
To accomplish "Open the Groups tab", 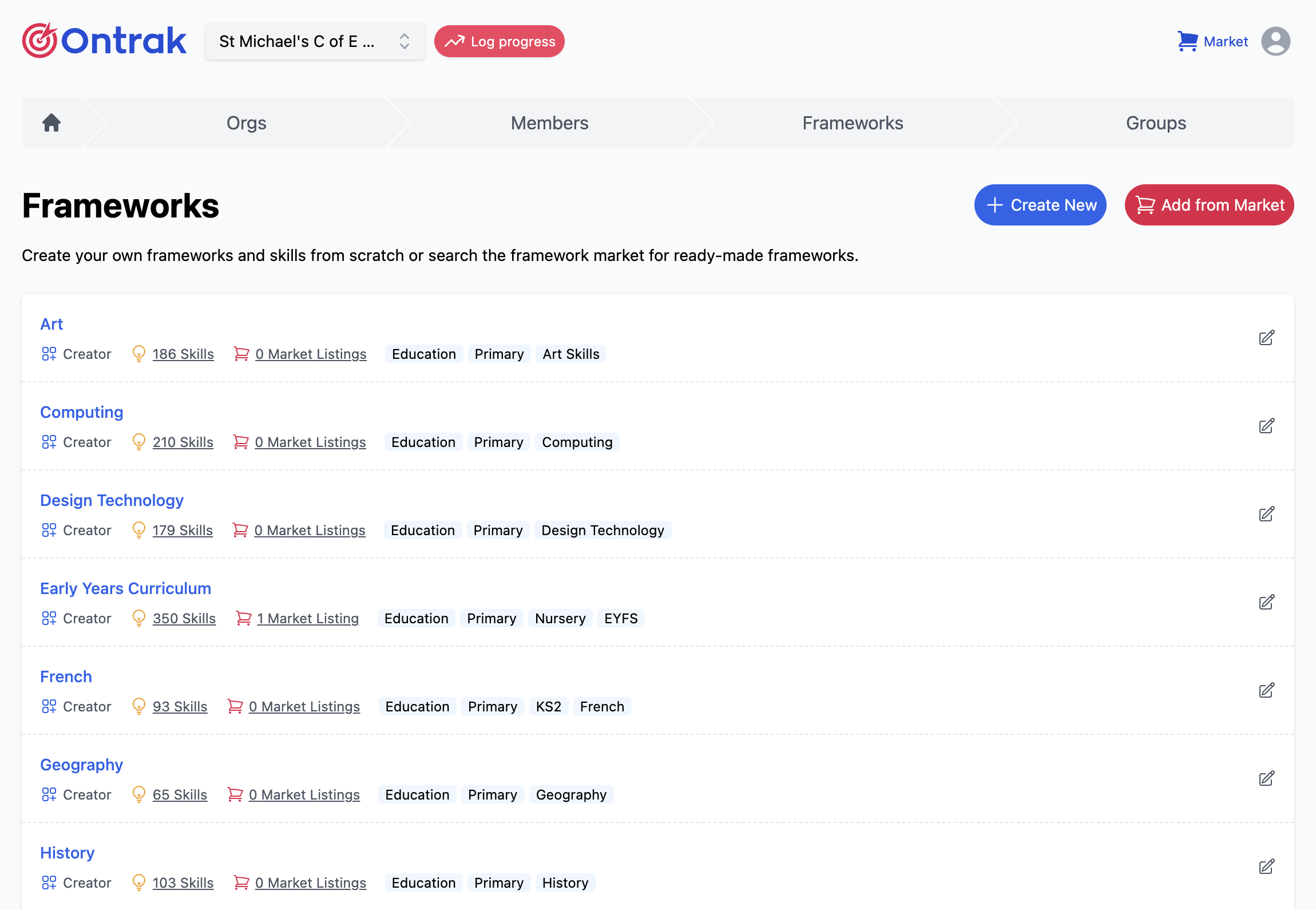I will tap(1156, 123).
